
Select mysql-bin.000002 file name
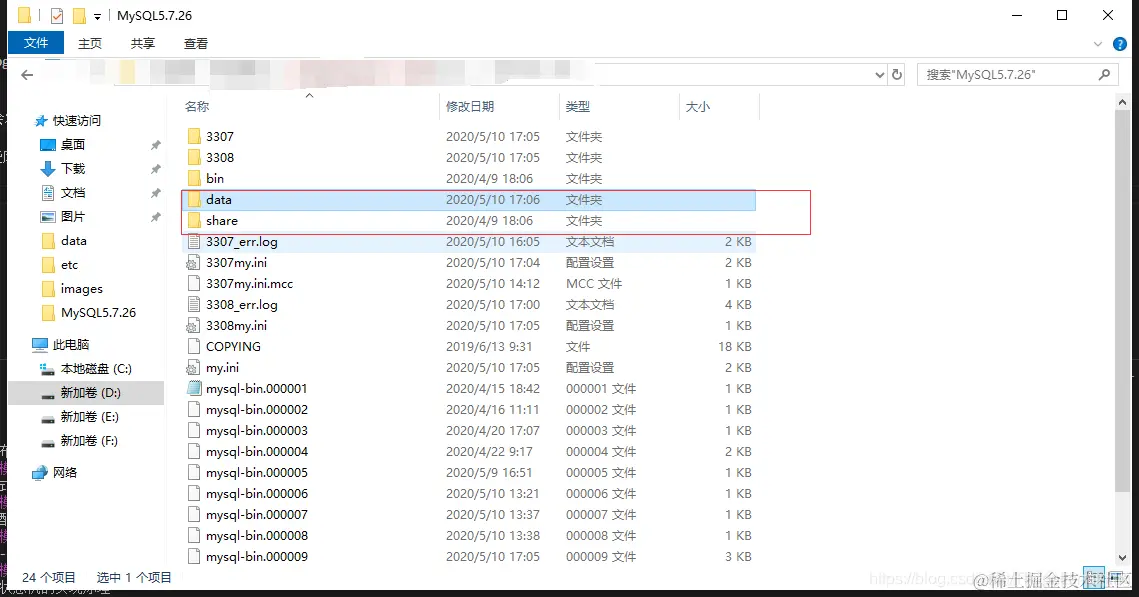(x=256, y=410)
